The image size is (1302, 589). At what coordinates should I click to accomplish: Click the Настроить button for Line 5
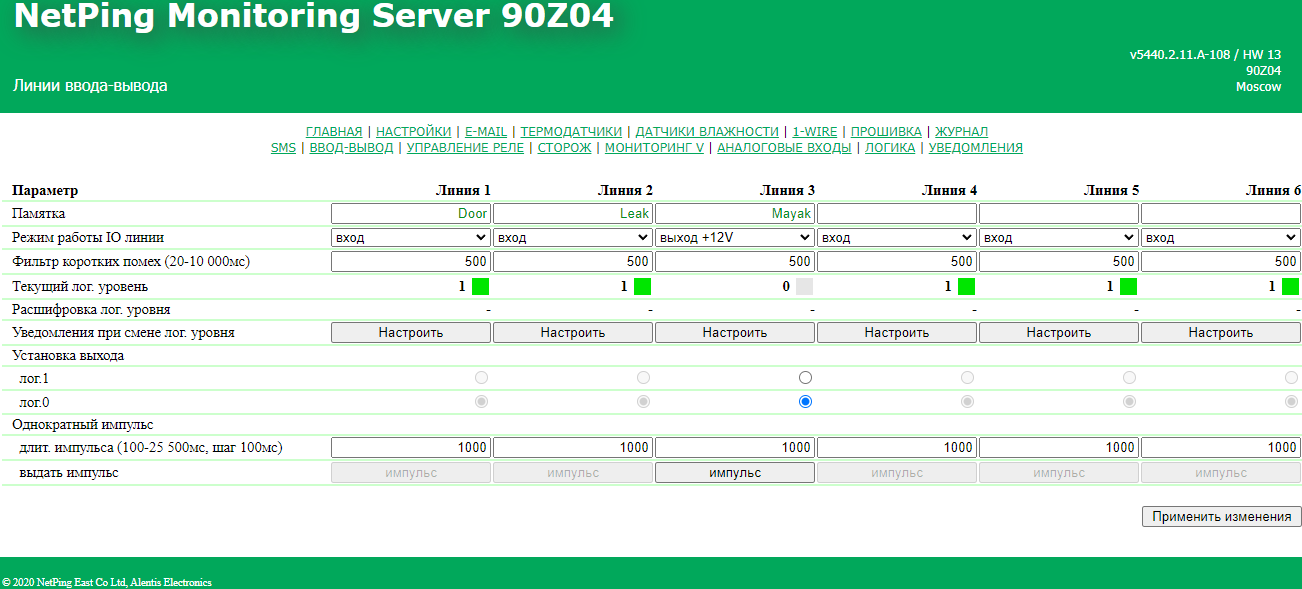pos(1059,333)
